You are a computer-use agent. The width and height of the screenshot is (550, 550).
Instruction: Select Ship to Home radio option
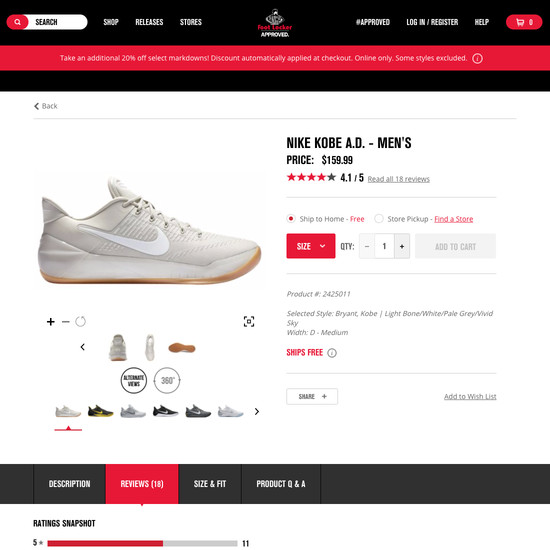coord(291,219)
